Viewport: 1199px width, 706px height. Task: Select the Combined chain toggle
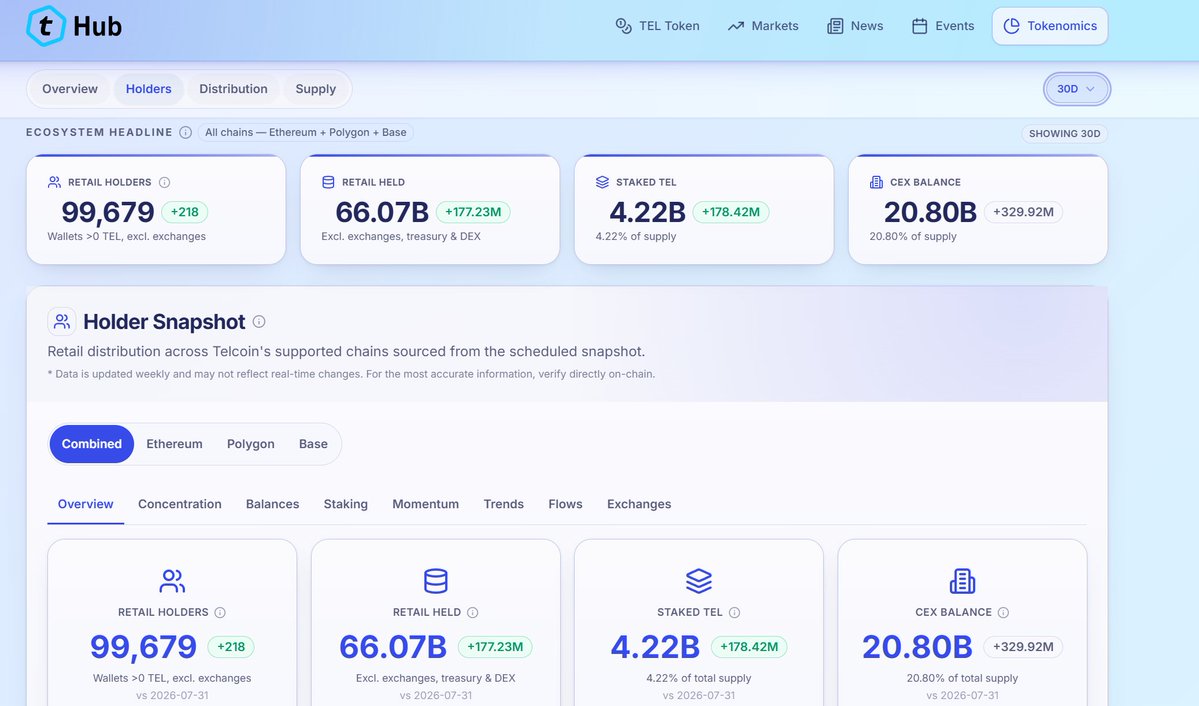click(x=92, y=444)
